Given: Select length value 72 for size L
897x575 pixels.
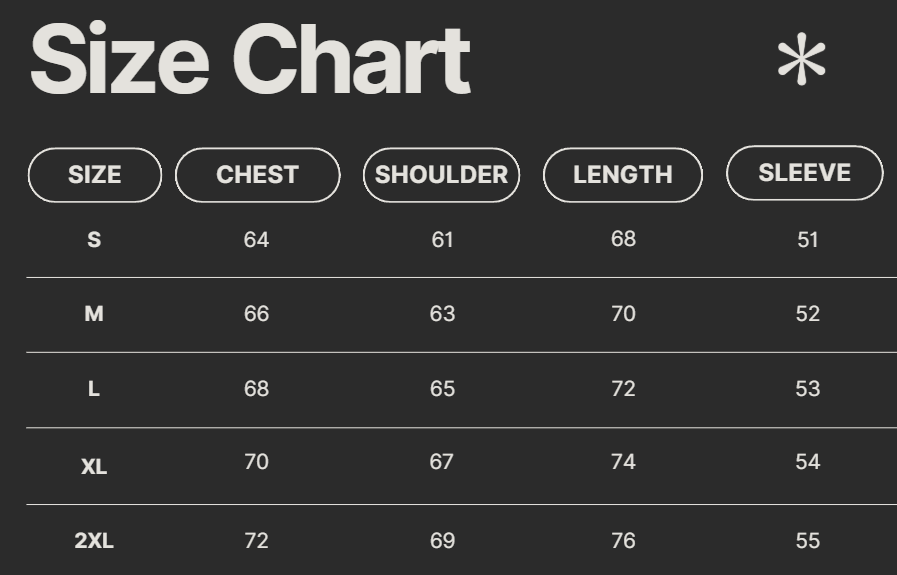Looking at the screenshot, I should pyautogui.click(x=623, y=389).
